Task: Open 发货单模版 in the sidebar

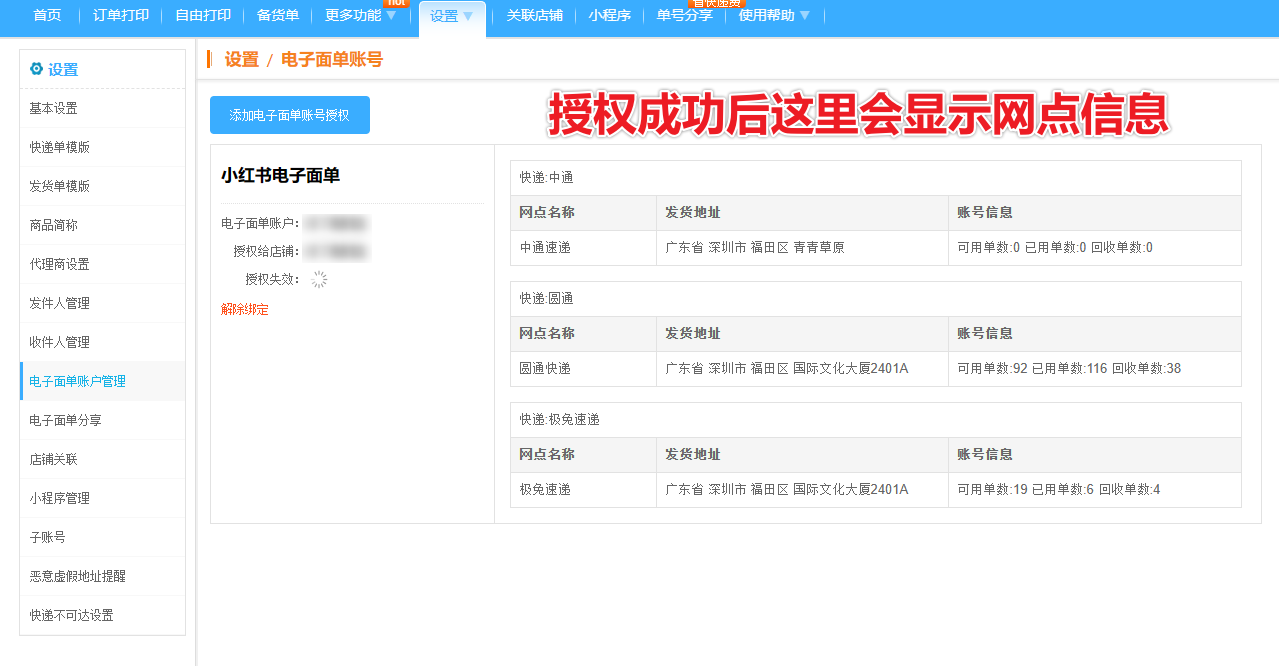Action: pyautogui.click(x=102, y=186)
